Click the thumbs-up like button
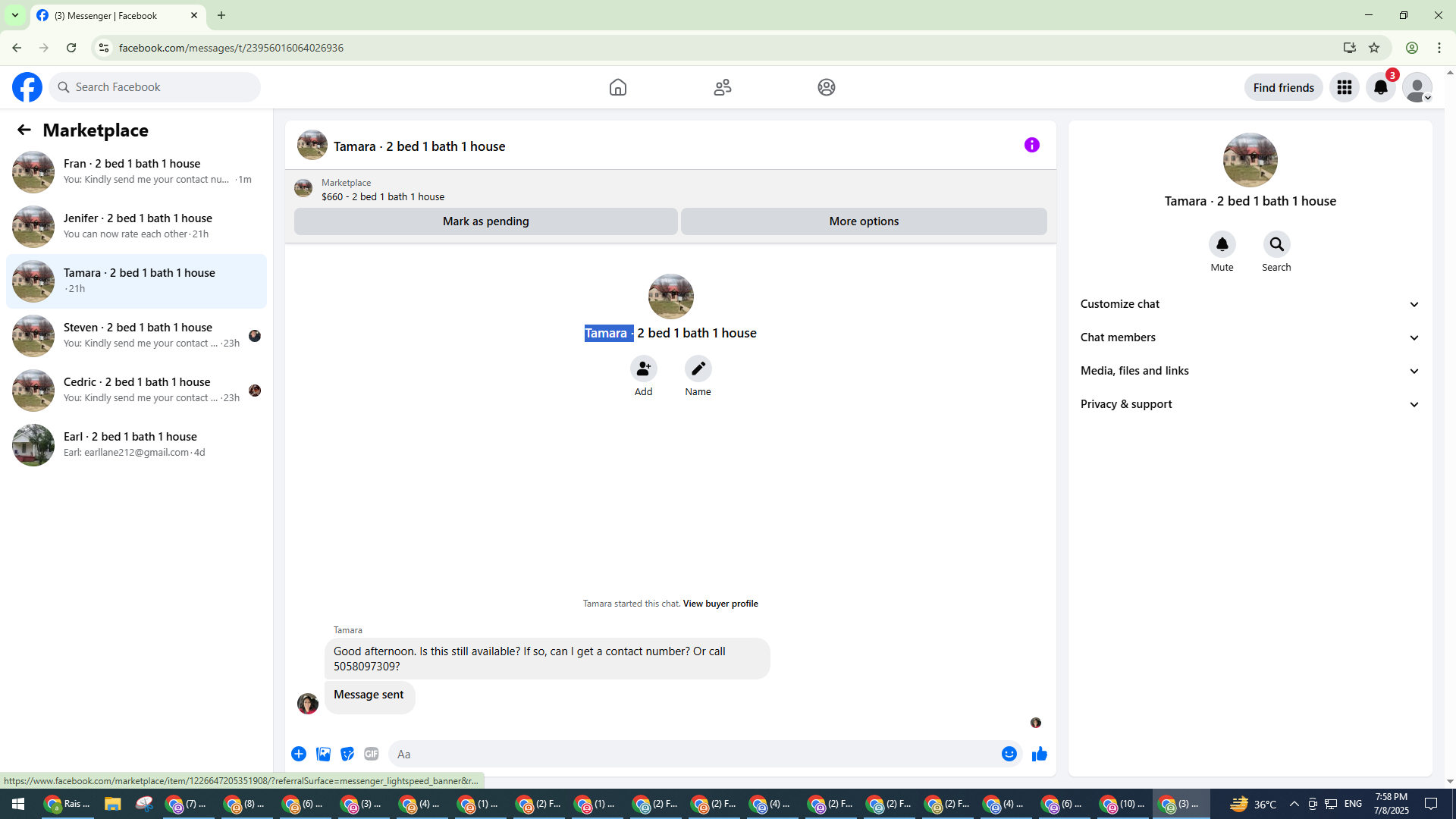The width and height of the screenshot is (1456, 819). click(1039, 754)
